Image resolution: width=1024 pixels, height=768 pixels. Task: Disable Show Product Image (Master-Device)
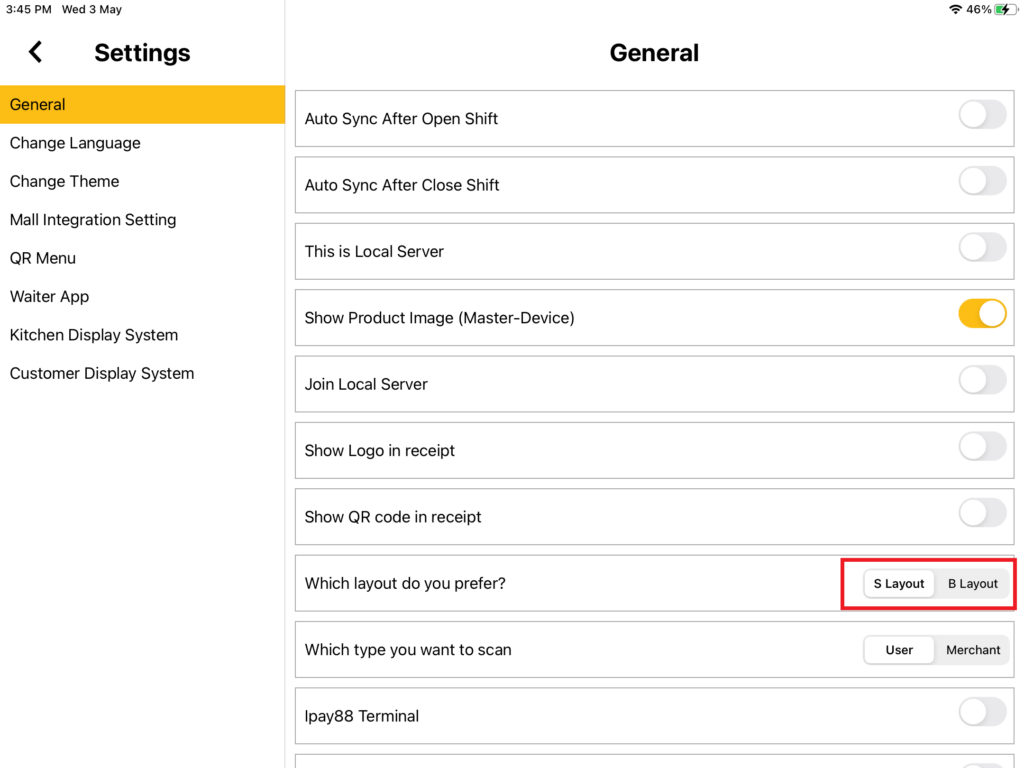pos(982,313)
